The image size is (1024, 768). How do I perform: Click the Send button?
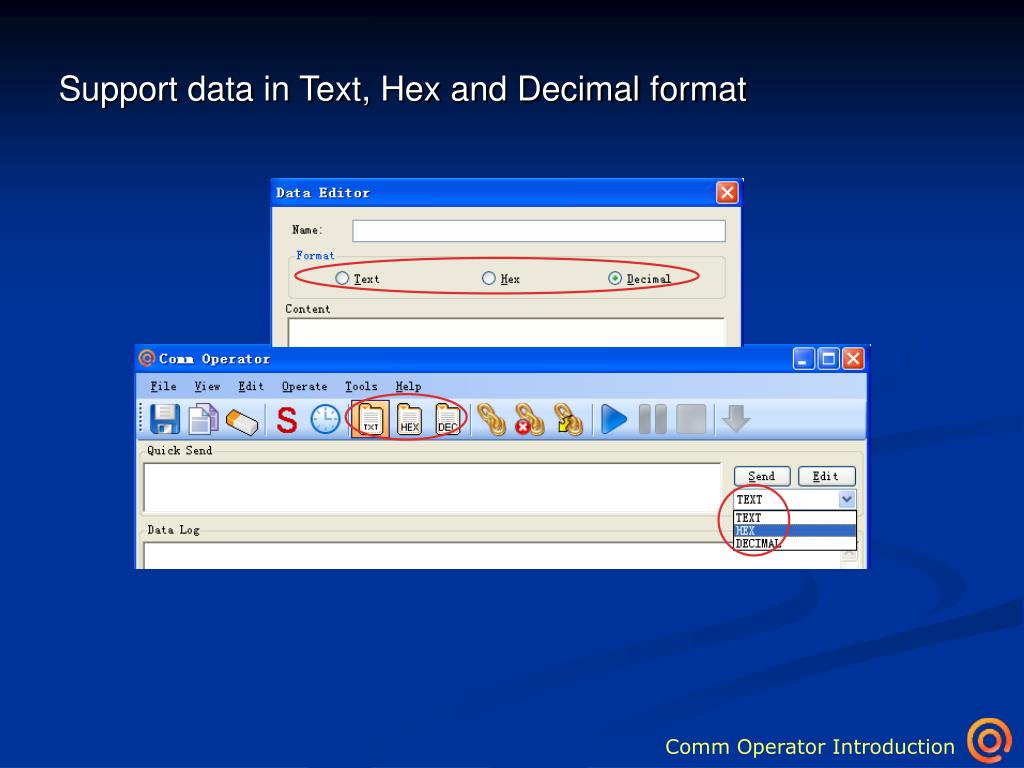761,476
